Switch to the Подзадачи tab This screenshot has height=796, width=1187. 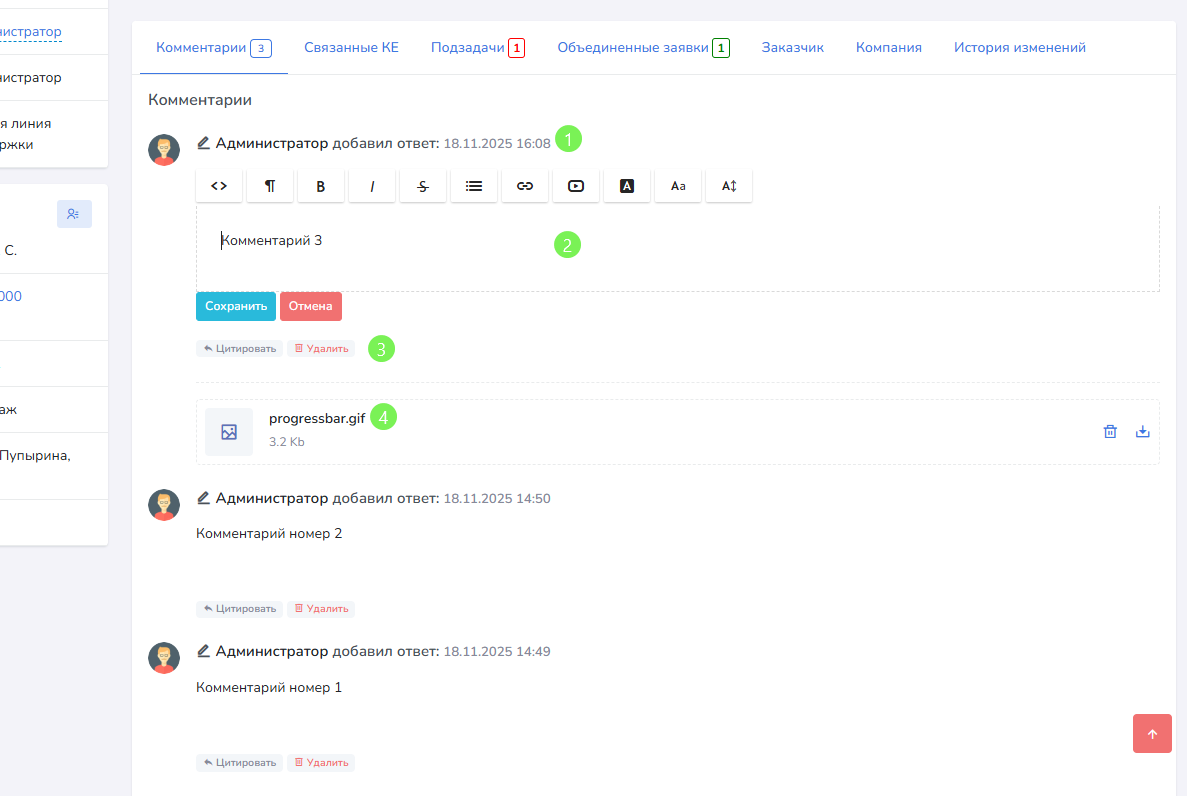[x=477, y=48]
